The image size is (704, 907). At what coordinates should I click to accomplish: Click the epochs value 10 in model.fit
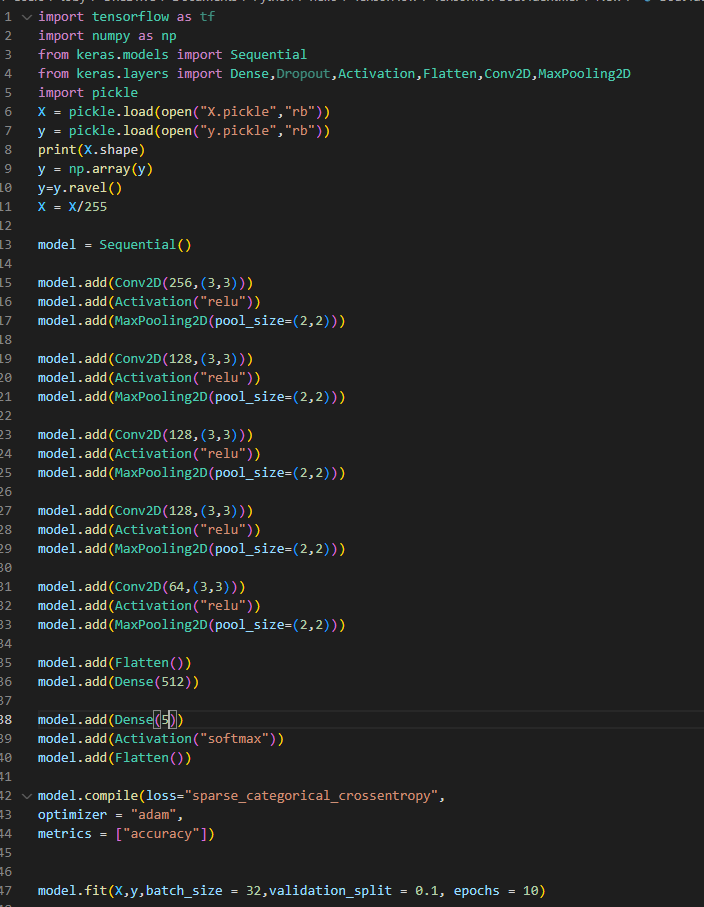[x=530, y=891]
